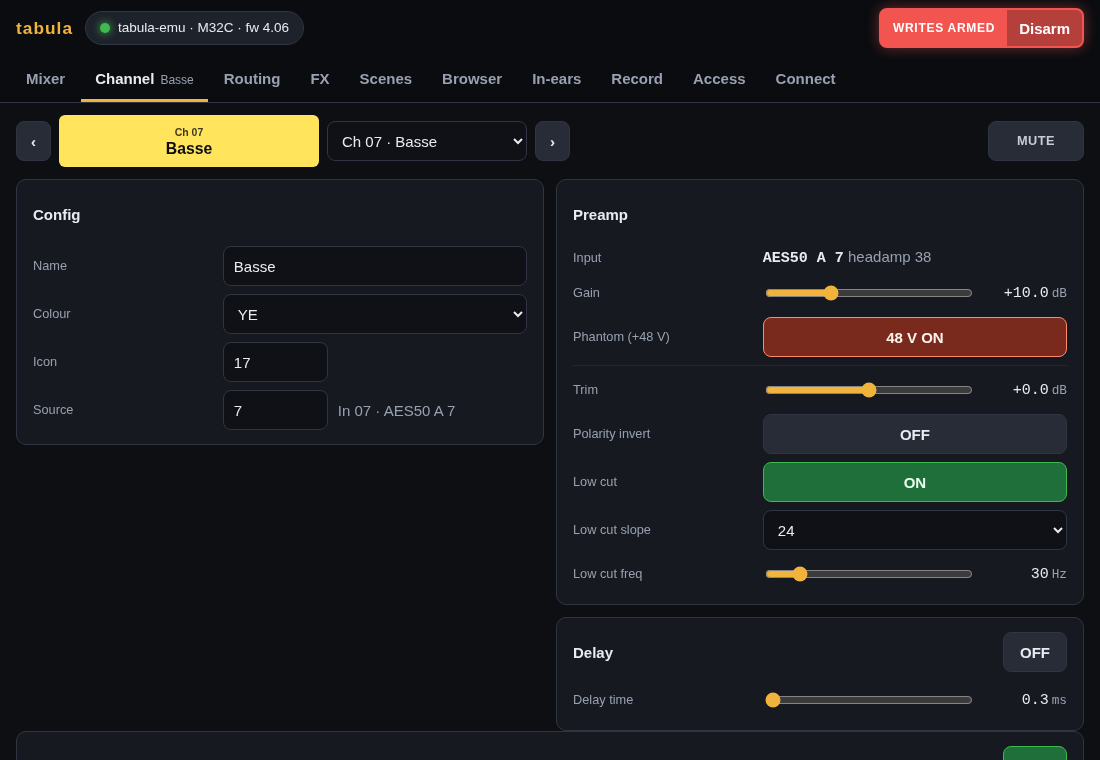Select the Channel Basse tab
Image resolution: width=1100 pixels, height=760 pixels.
pyautogui.click(x=145, y=79)
